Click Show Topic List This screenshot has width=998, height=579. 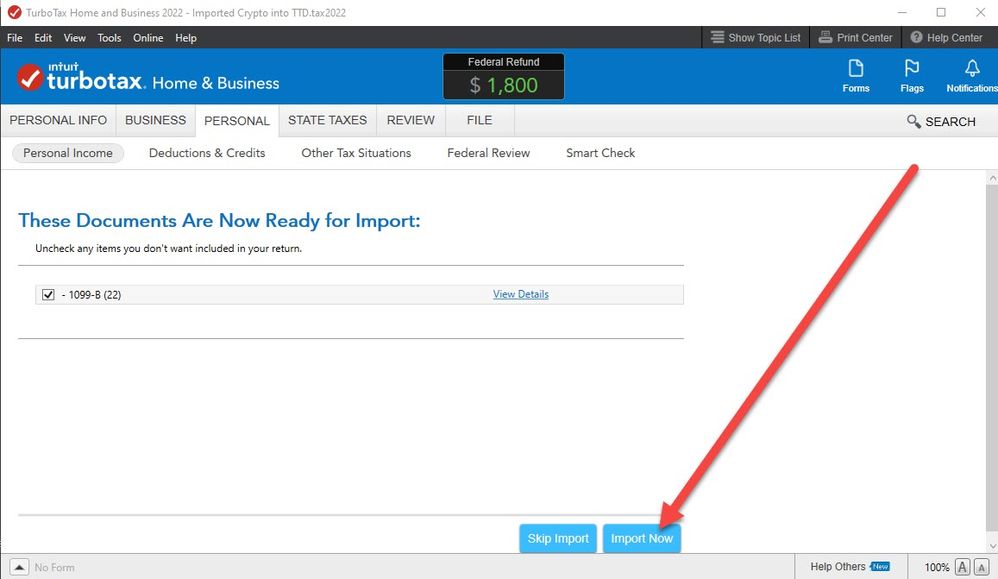(x=755, y=38)
